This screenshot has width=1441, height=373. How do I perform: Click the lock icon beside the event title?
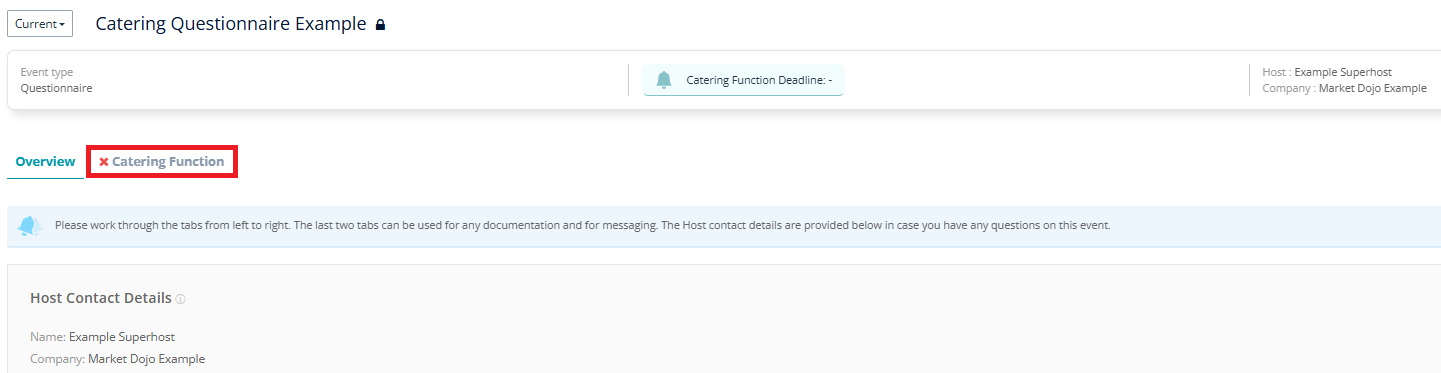point(380,25)
